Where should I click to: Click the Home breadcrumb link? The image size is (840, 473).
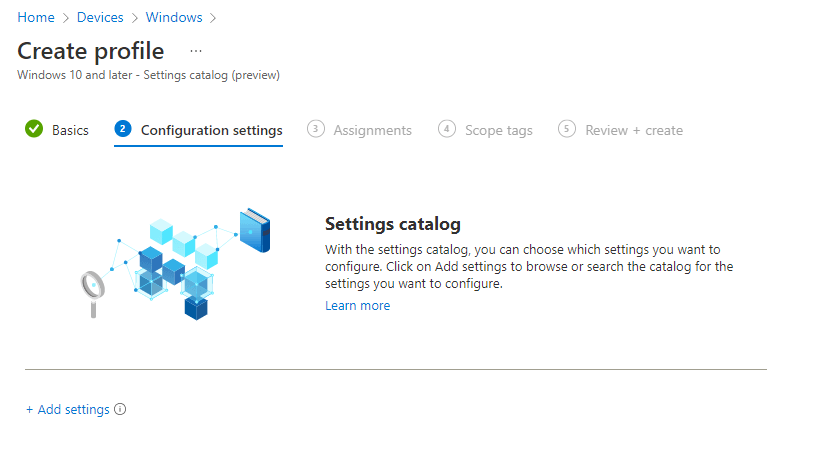(35, 18)
